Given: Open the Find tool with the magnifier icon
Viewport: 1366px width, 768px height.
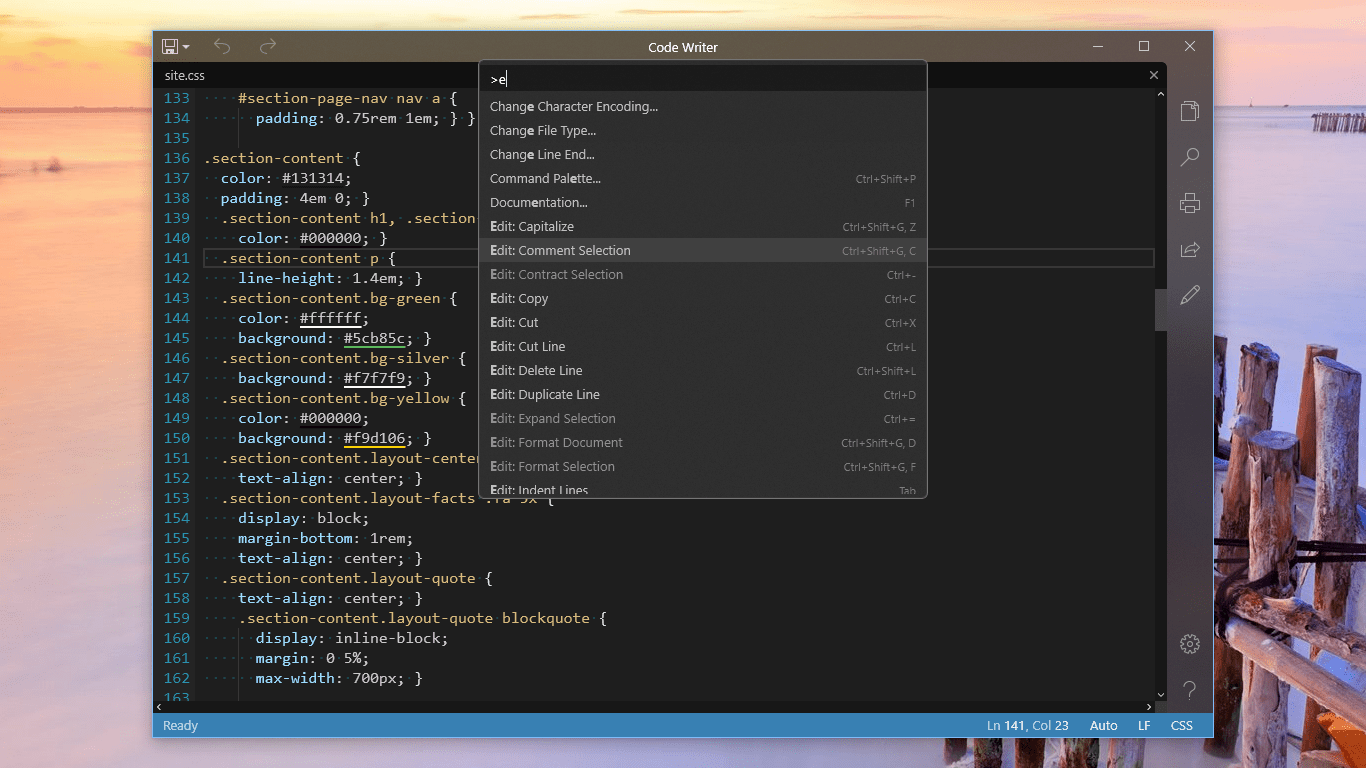Looking at the screenshot, I should pyautogui.click(x=1189, y=157).
